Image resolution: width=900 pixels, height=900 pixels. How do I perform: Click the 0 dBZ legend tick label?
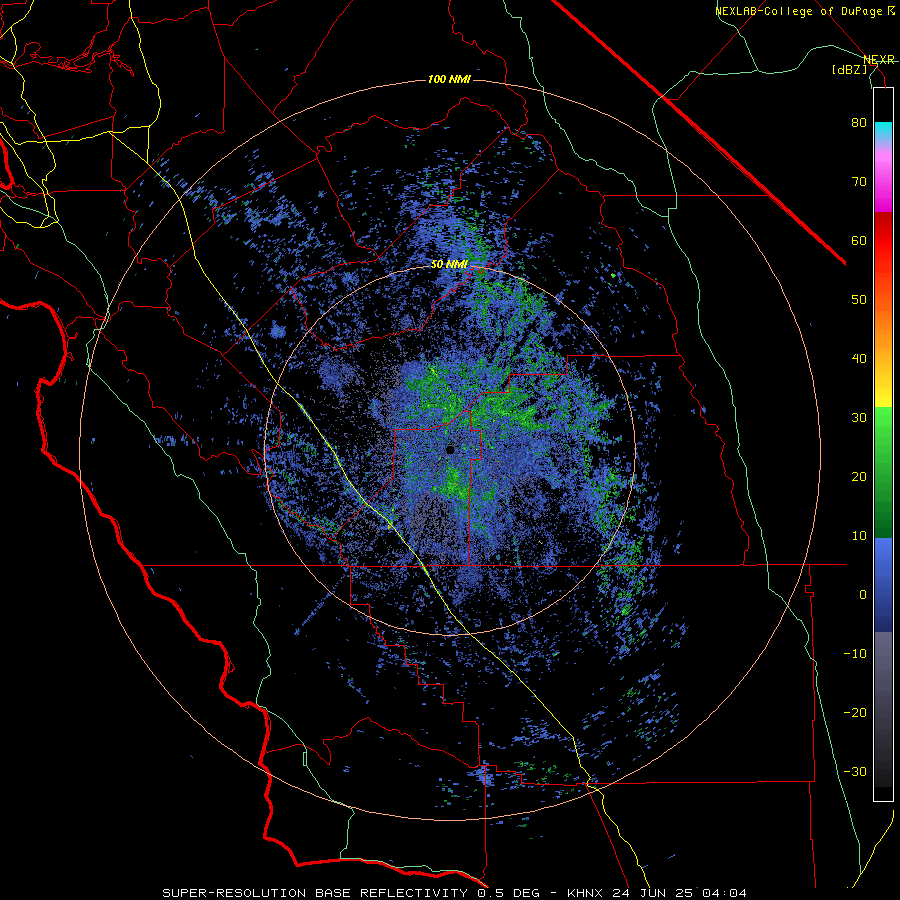(863, 595)
